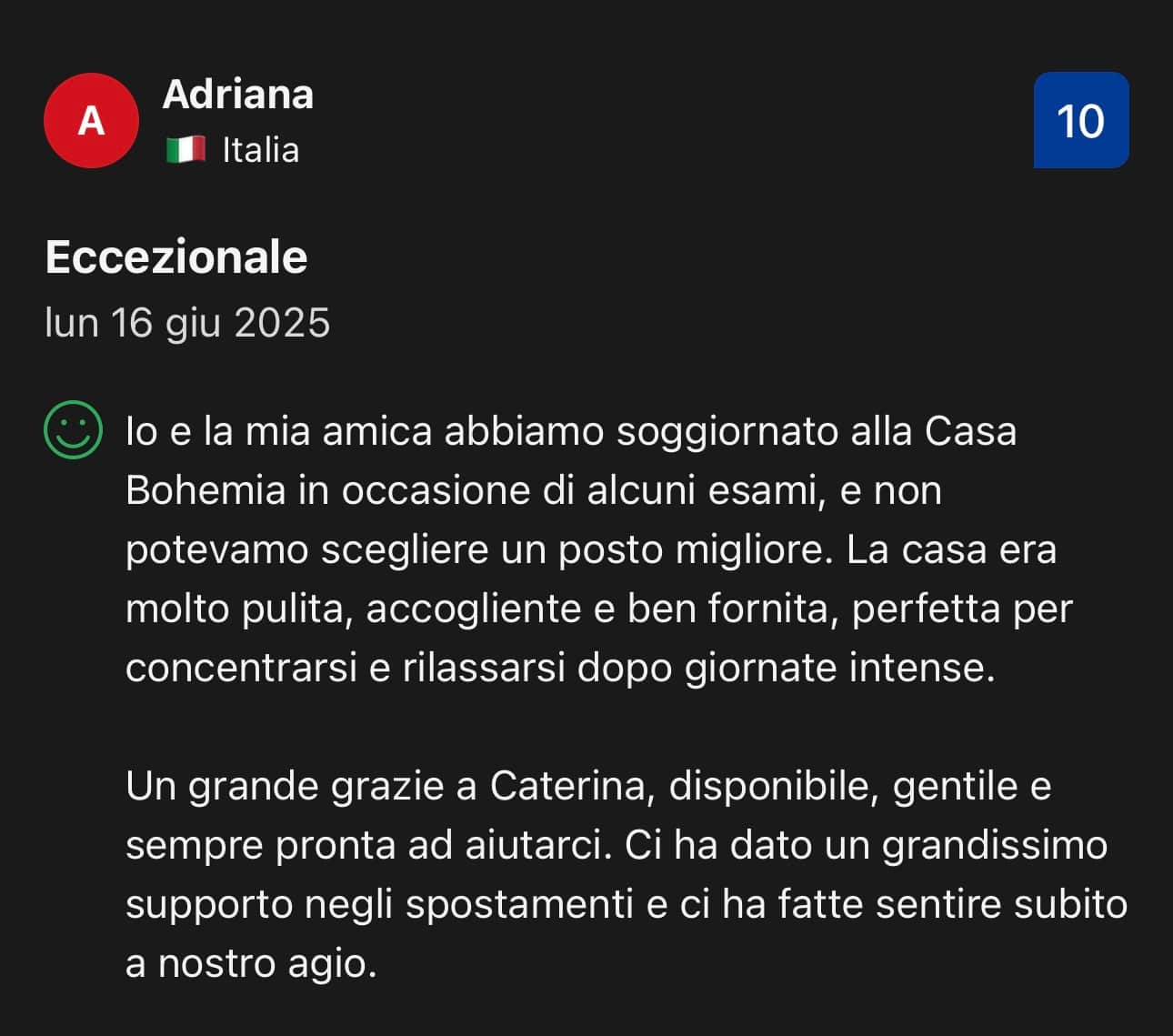The height and width of the screenshot is (1036, 1173).
Task: Click the closing words "a nostro agio"
Action: 251,963
